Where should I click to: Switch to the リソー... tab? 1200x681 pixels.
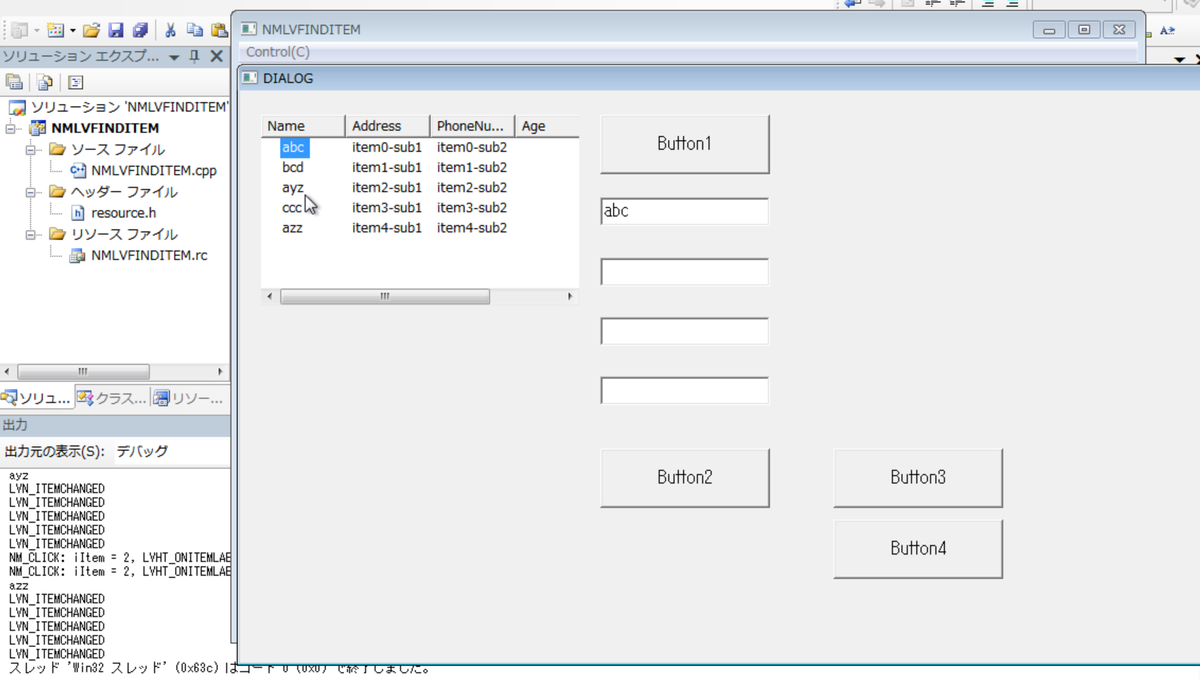pyautogui.click(x=188, y=398)
